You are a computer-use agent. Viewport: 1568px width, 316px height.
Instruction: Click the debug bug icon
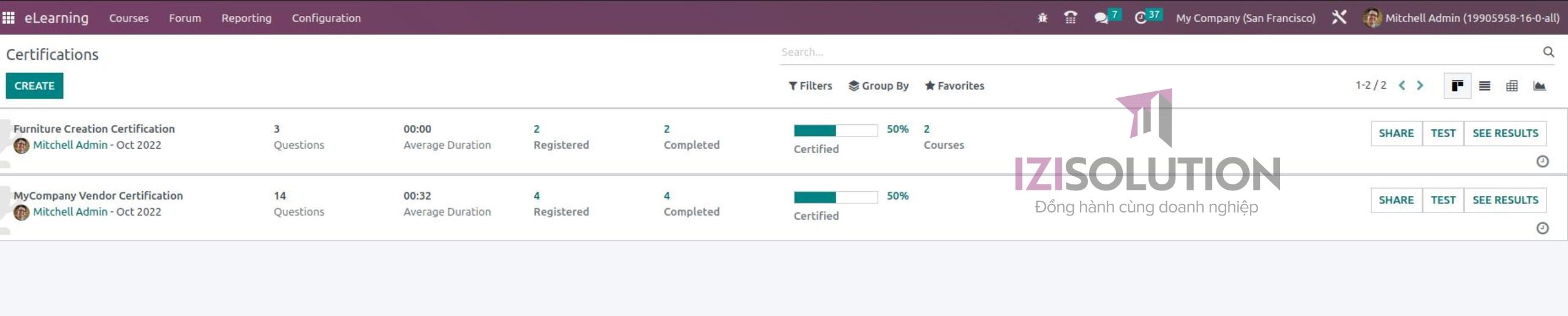[1042, 18]
